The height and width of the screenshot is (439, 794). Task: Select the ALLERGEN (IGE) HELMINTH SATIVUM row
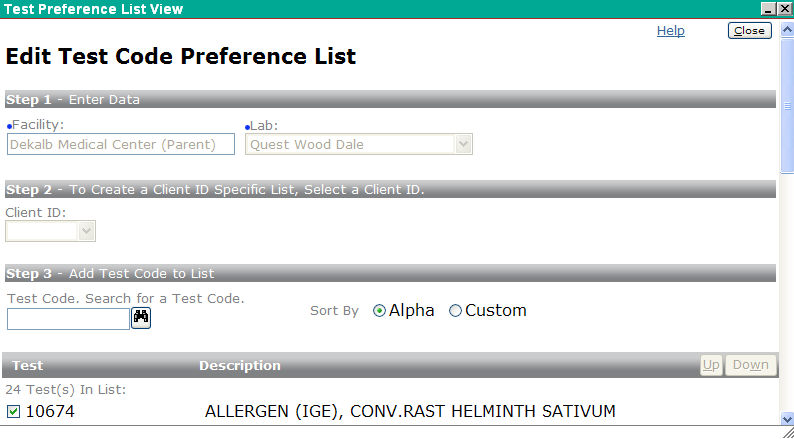coord(390,412)
